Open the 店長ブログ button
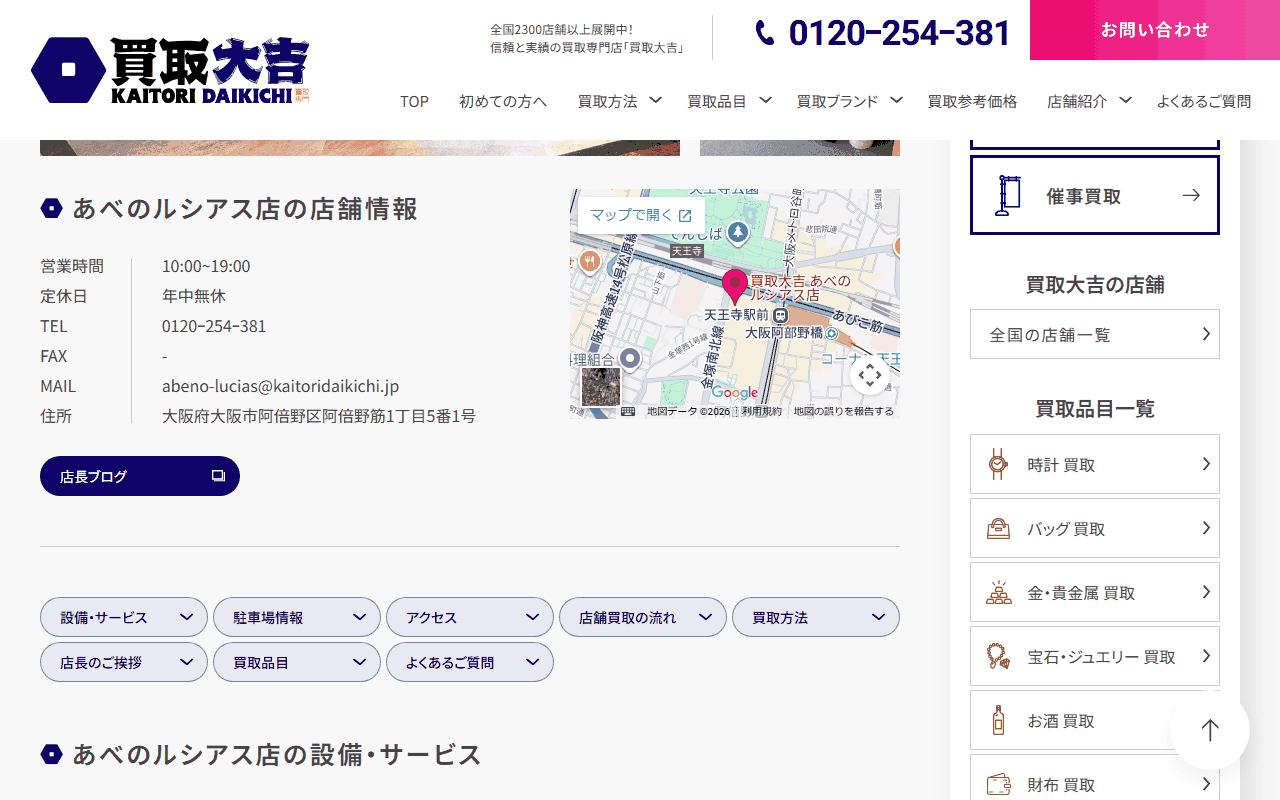 pos(140,476)
